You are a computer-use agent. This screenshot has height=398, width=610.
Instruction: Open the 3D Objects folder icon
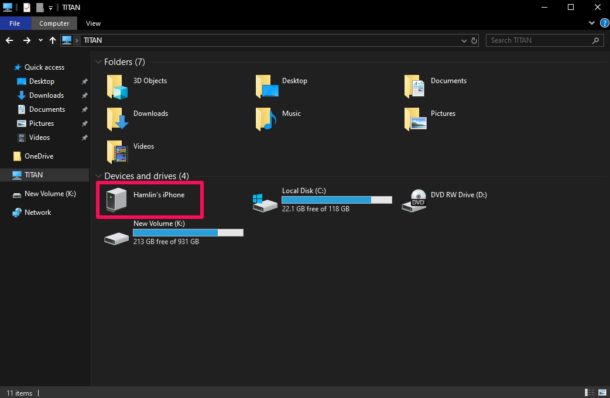tap(117, 87)
